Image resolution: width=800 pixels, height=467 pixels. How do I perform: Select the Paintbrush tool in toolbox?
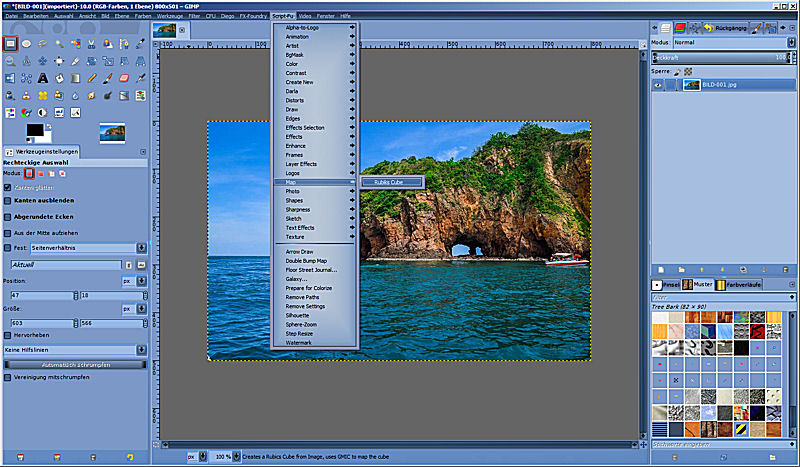[x=108, y=78]
